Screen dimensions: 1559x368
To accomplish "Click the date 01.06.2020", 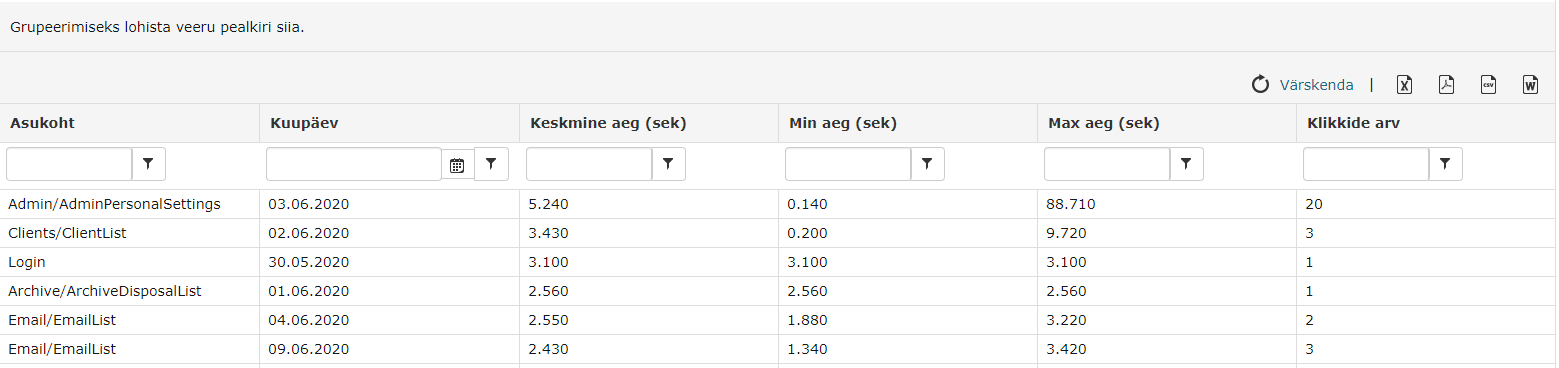I will (308, 291).
